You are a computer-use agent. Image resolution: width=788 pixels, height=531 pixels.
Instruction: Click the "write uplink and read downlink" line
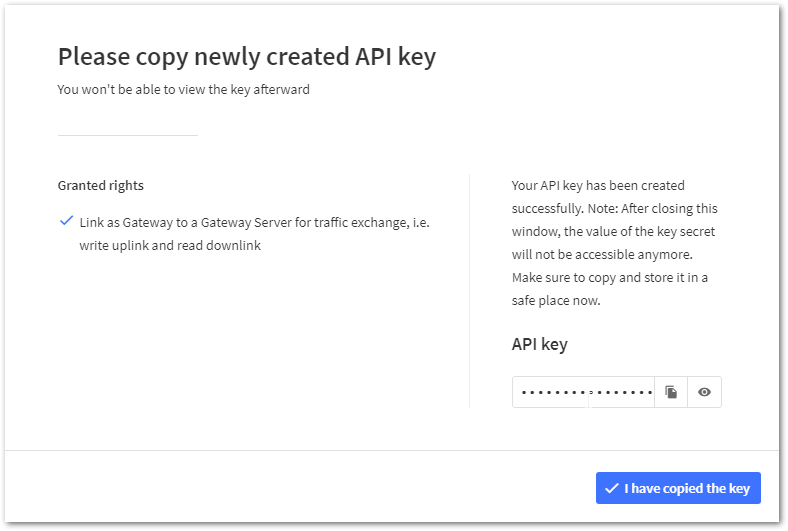tap(170, 245)
